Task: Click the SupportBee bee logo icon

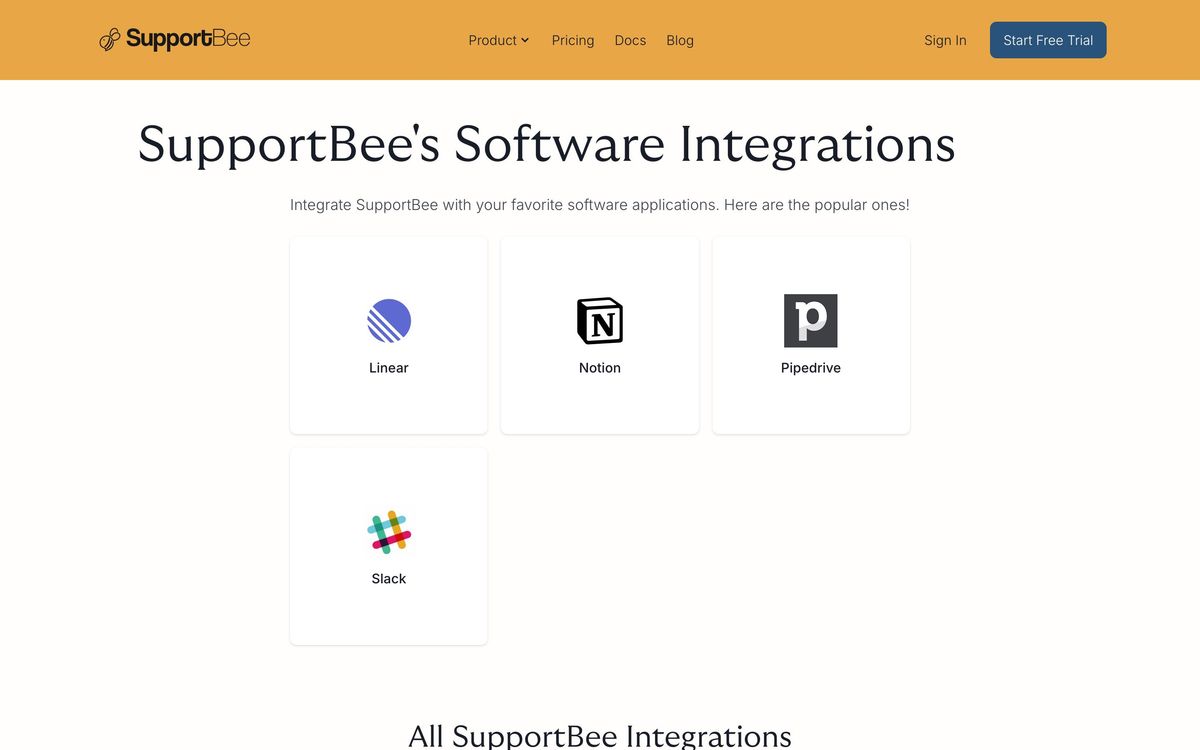Action: click(109, 40)
